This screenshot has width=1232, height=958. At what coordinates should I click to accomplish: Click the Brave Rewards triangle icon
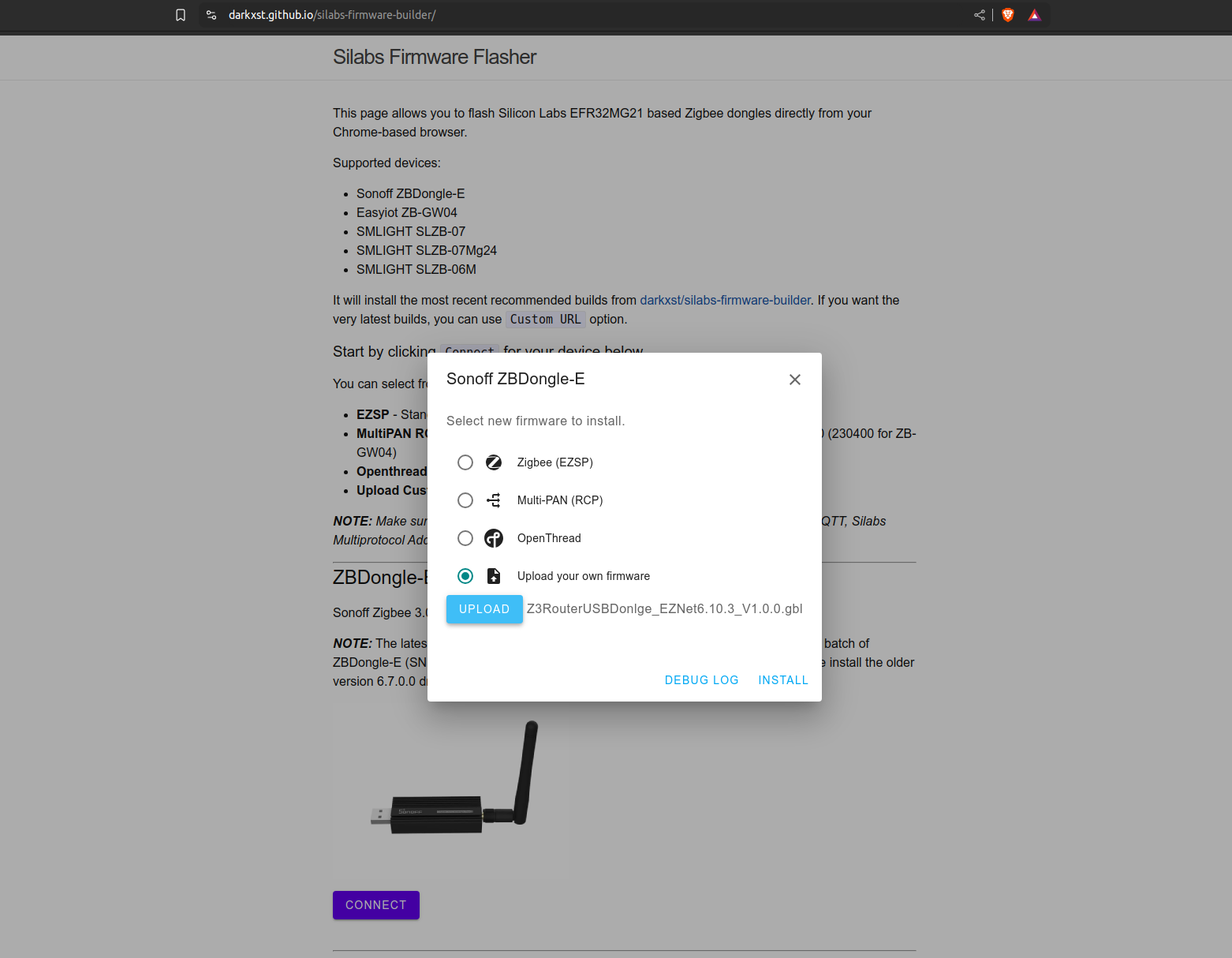point(1035,15)
